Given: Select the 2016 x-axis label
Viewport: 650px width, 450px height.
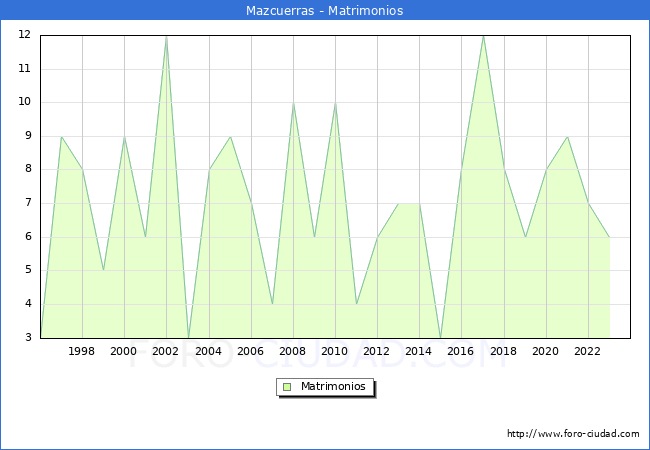Looking at the screenshot, I should [461, 351].
